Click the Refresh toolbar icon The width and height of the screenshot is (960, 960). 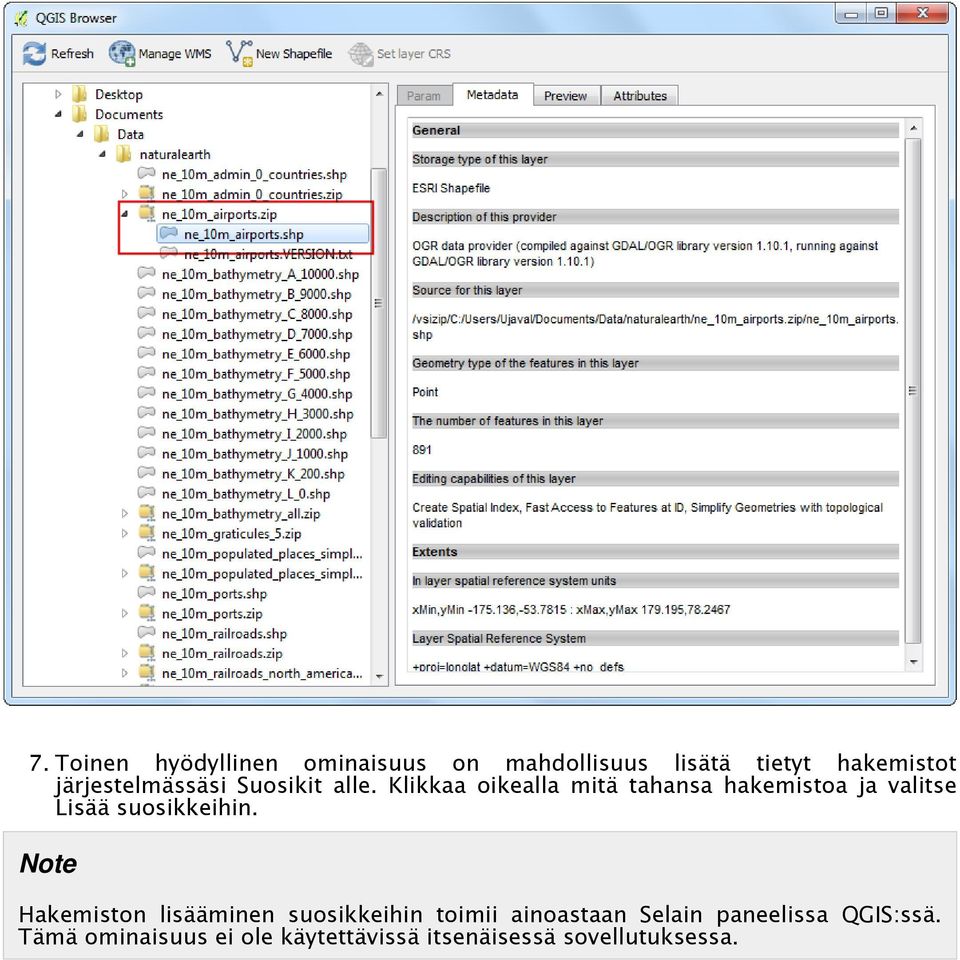coord(34,53)
